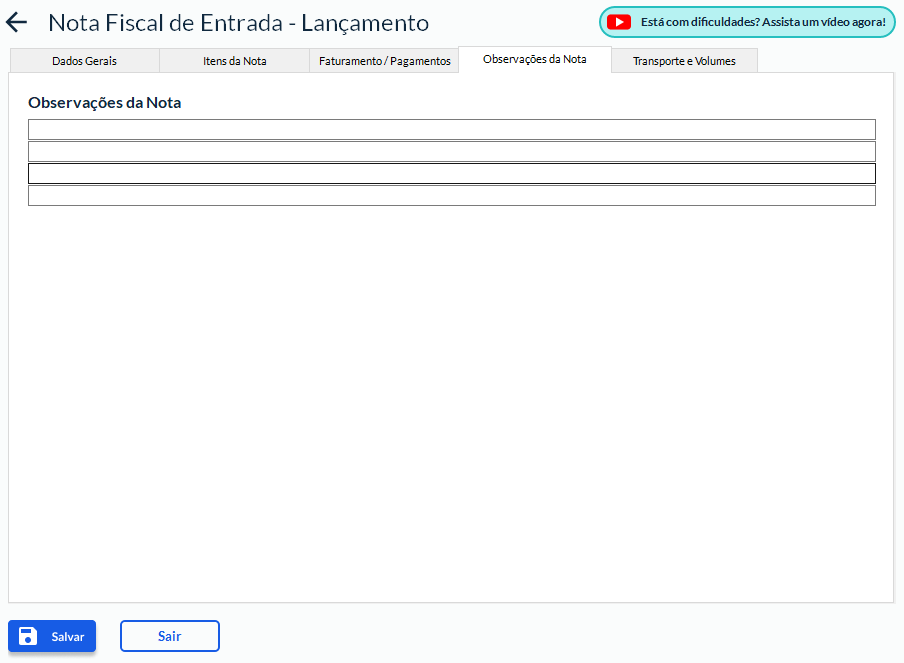Image resolution: width=904 pixels, height=663 pixels.
Task: Click the floppy disk save icon
Action: pyautogui.click(x=28, y=636)
